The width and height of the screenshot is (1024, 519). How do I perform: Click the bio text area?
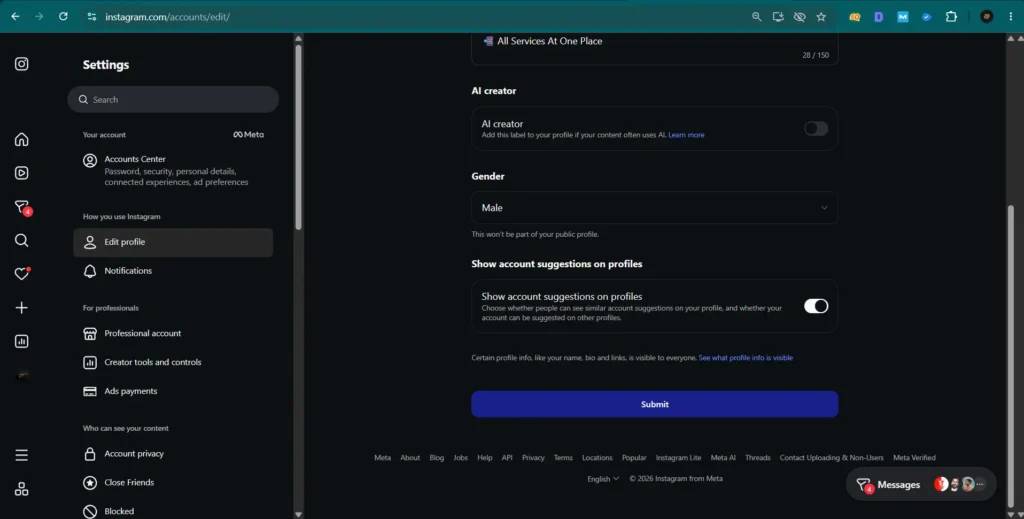coord(654,48)
